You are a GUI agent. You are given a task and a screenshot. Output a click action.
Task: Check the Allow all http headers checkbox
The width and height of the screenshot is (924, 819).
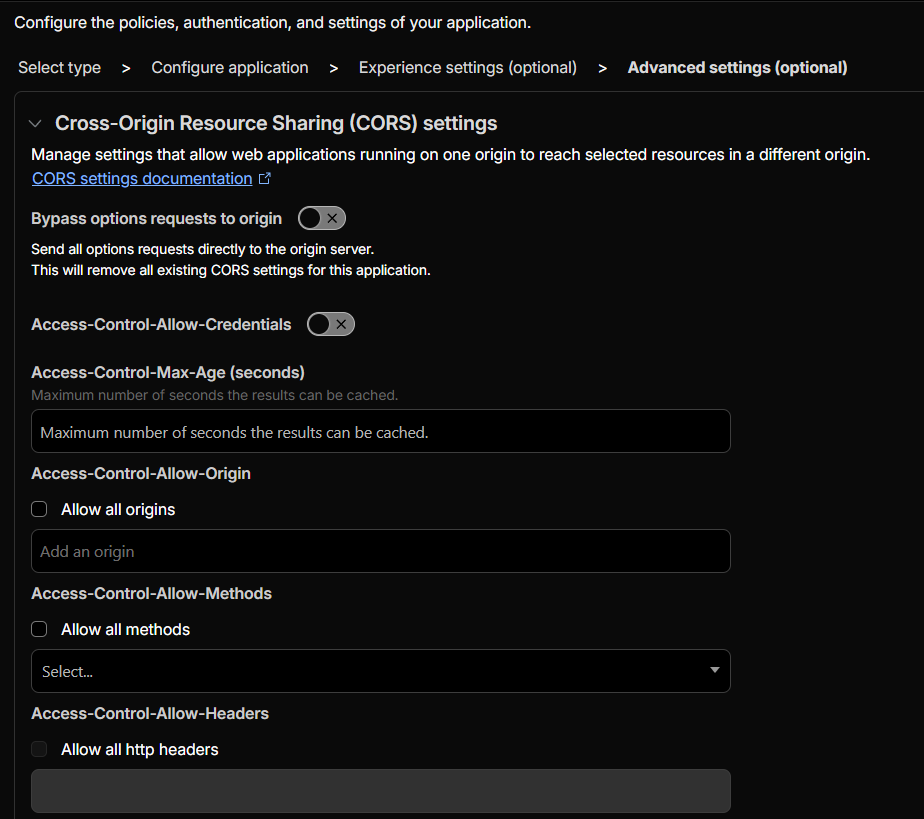tap(39, 749)
